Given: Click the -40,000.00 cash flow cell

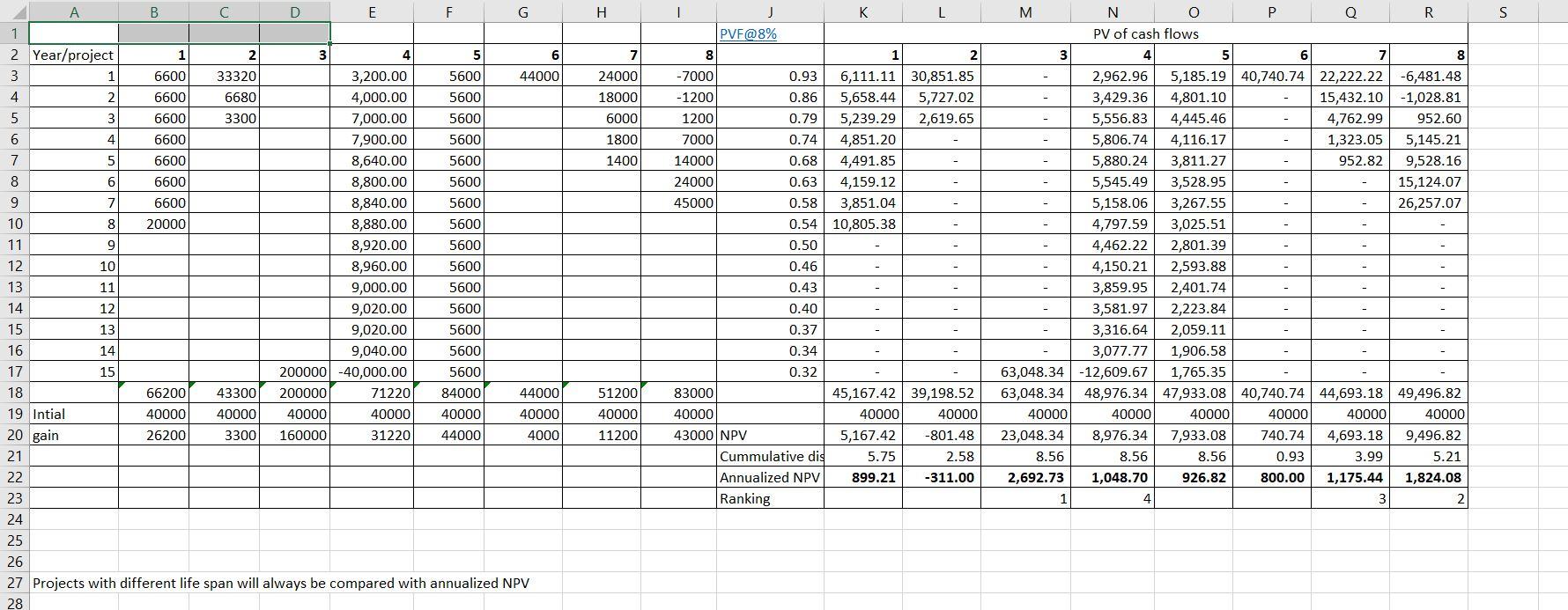Looking at the screenshot, I should [x=372, y=371].
